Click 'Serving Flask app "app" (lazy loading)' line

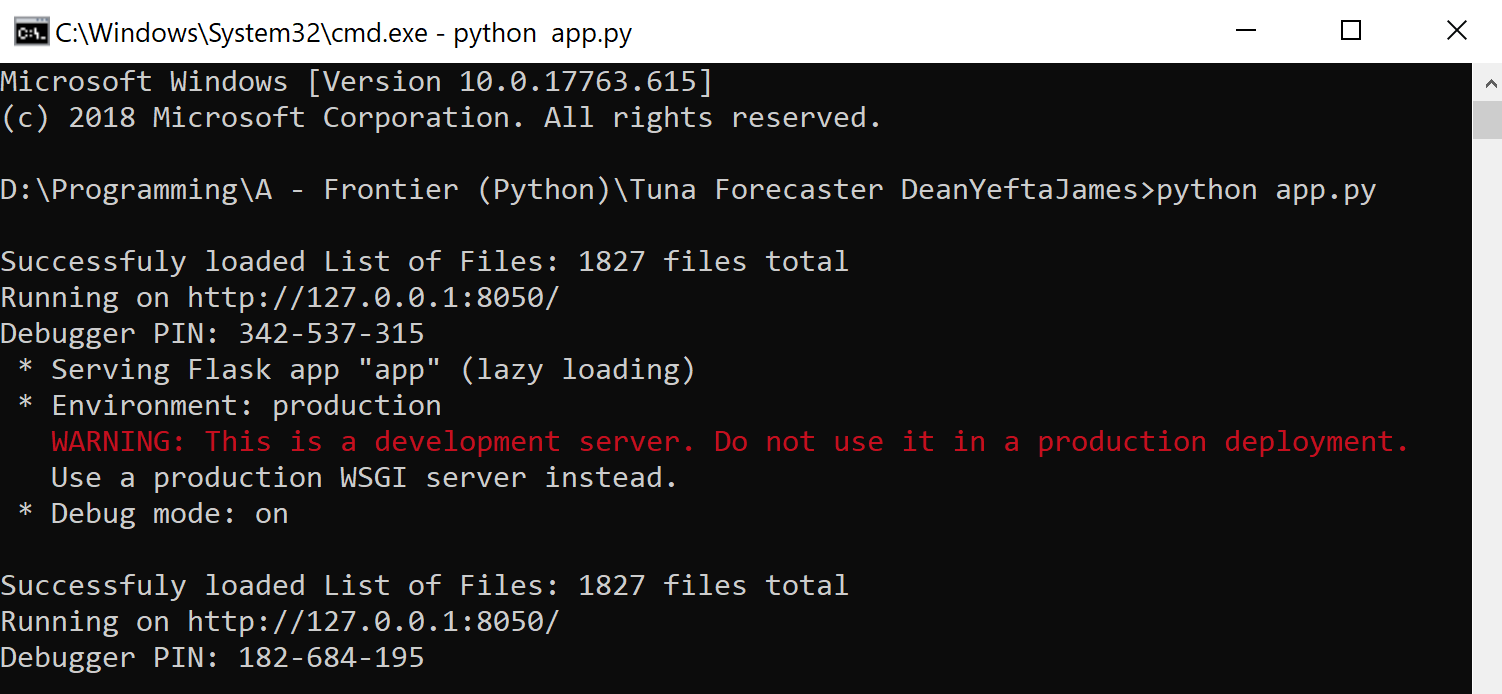click(x=356, y=370)
